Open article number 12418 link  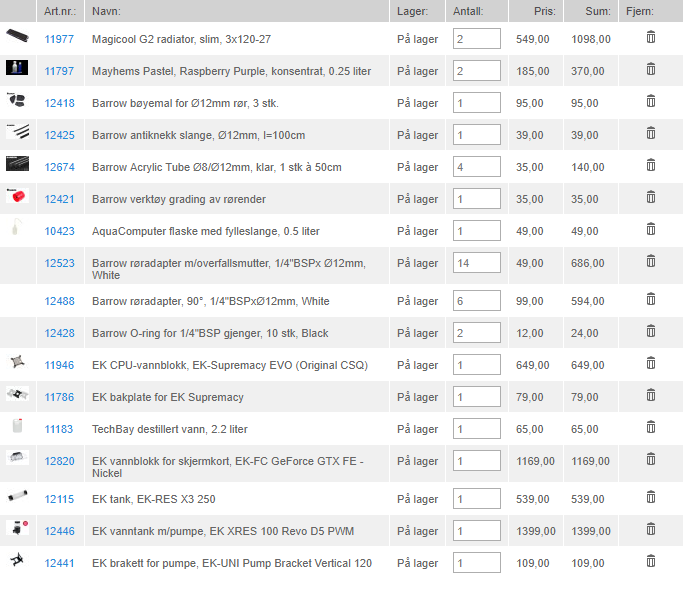[x=59, y=103]
